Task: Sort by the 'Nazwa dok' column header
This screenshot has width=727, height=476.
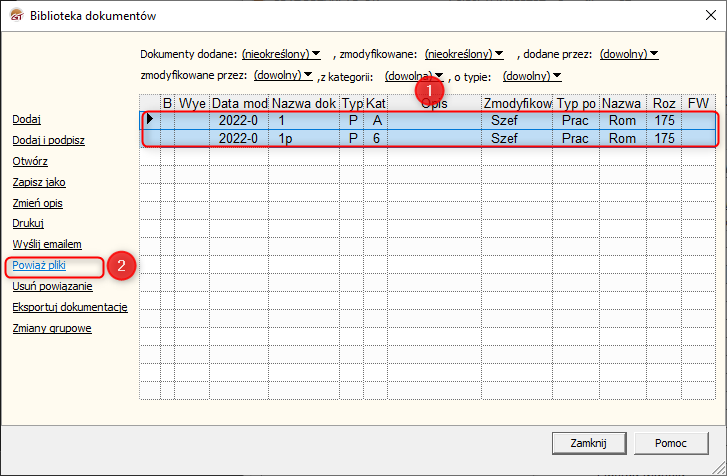Action: pos(304,103)
